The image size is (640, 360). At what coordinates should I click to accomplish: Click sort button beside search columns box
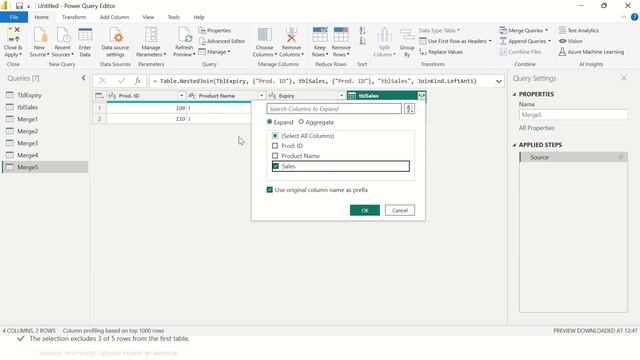pos(409,109)
